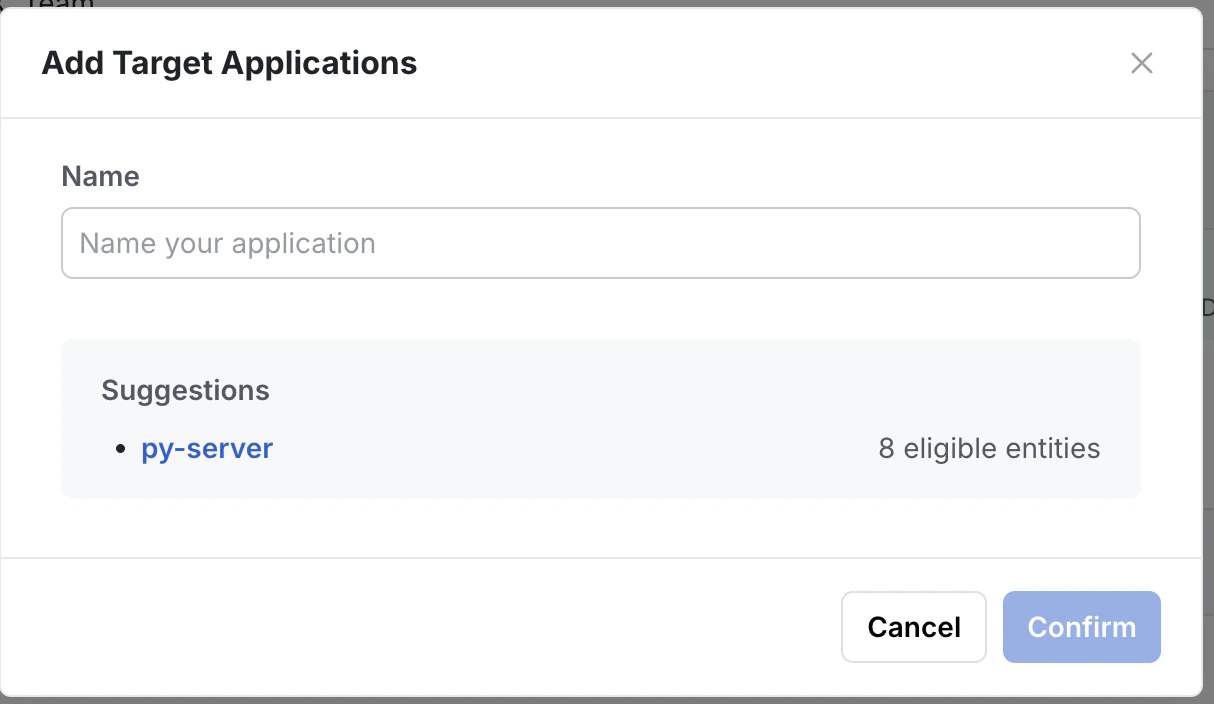Image resolution: width=1214 pixels, height=704 pixels.
Task: Cancel adding target applications
Action: pyautogui.click(x=914, y=627)
